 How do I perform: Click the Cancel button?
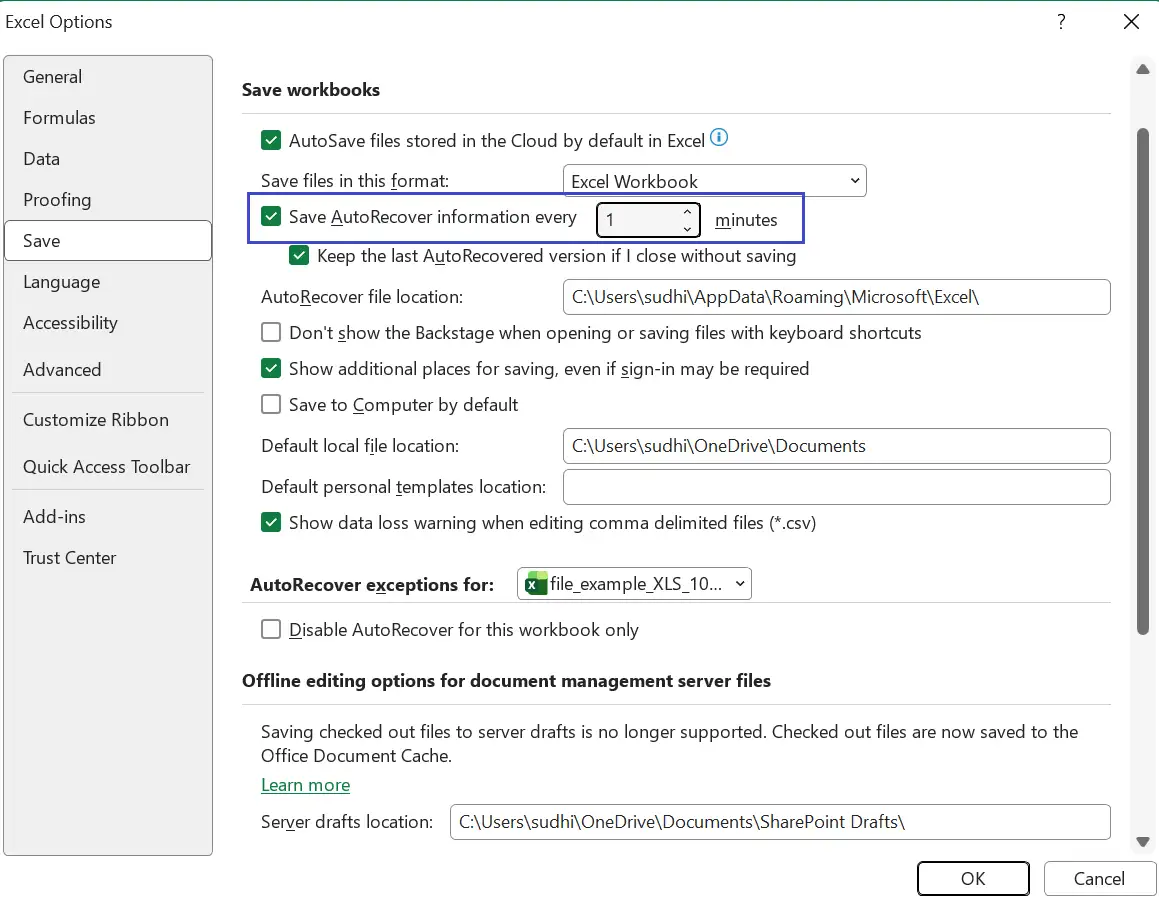1099,878
